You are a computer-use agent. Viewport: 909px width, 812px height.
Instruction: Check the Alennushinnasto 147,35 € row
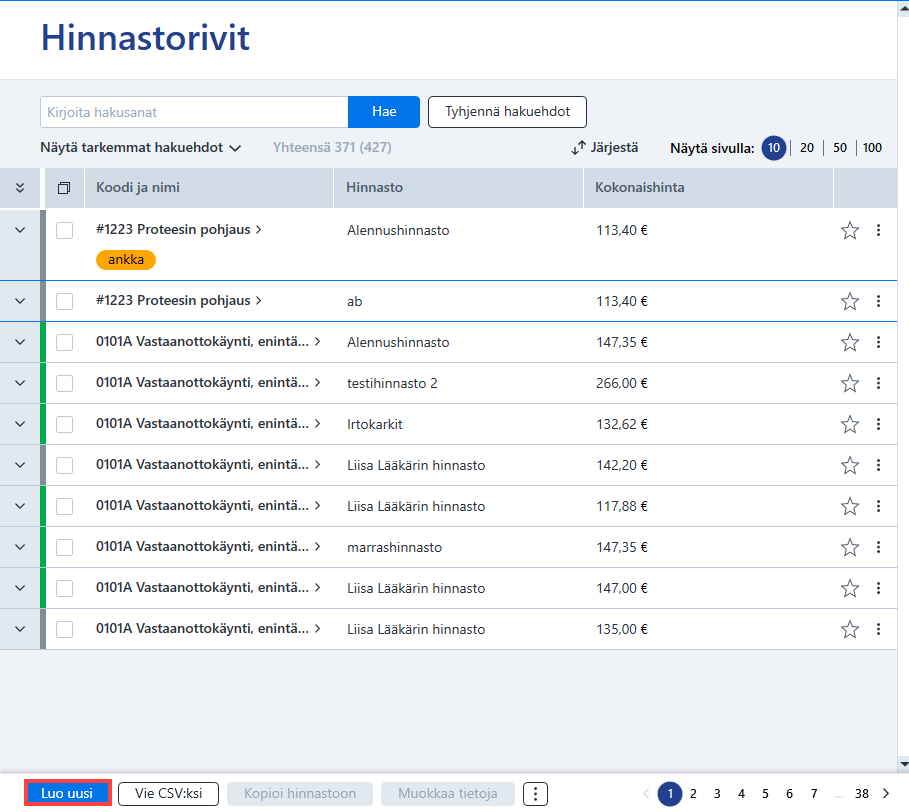coord(64,342)
